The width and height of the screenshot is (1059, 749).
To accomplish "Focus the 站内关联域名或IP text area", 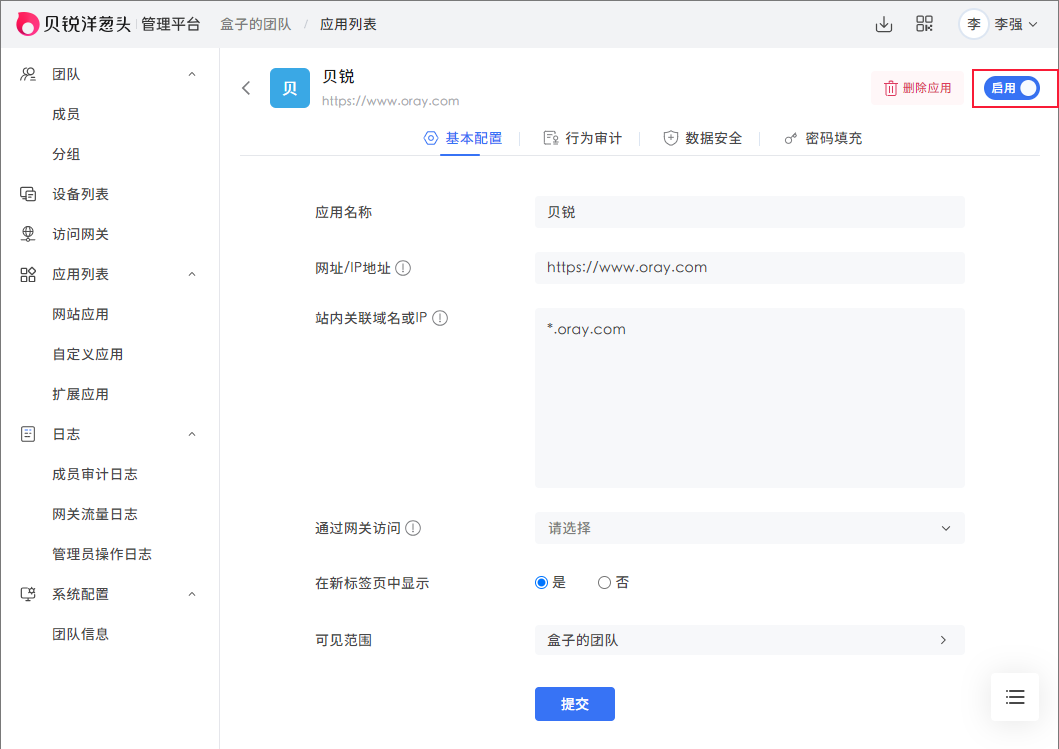I will (749, 398).
